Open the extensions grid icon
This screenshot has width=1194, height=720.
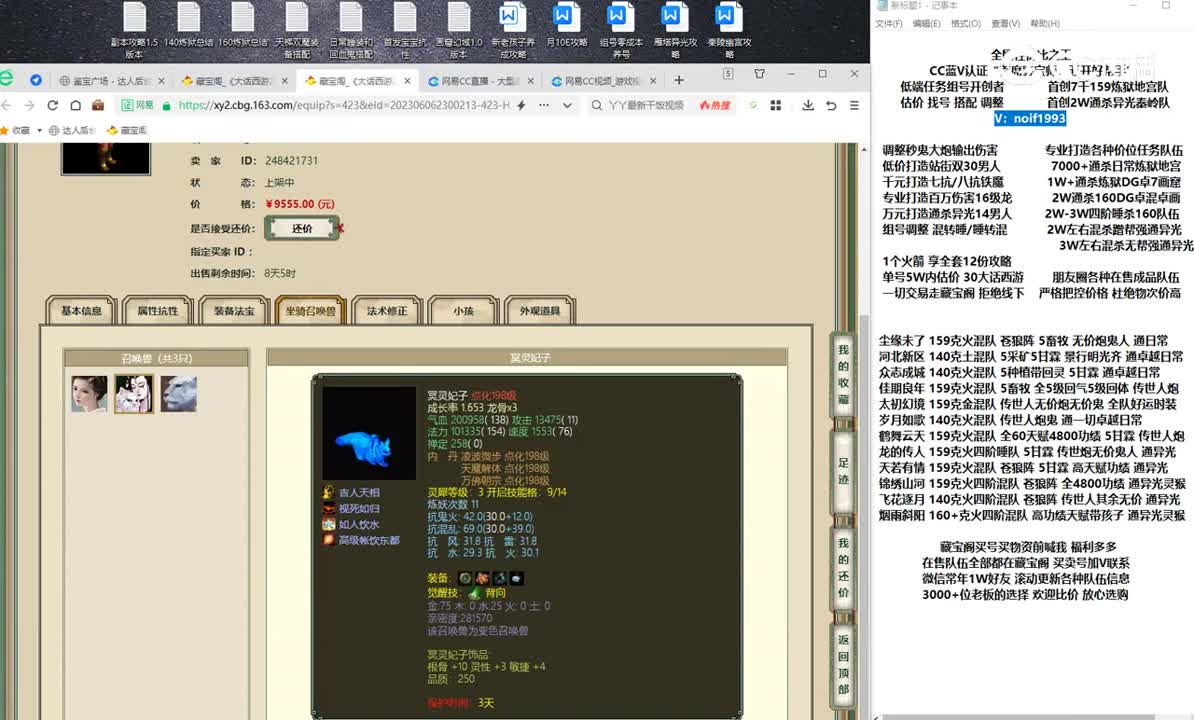(x=776, y=105)
